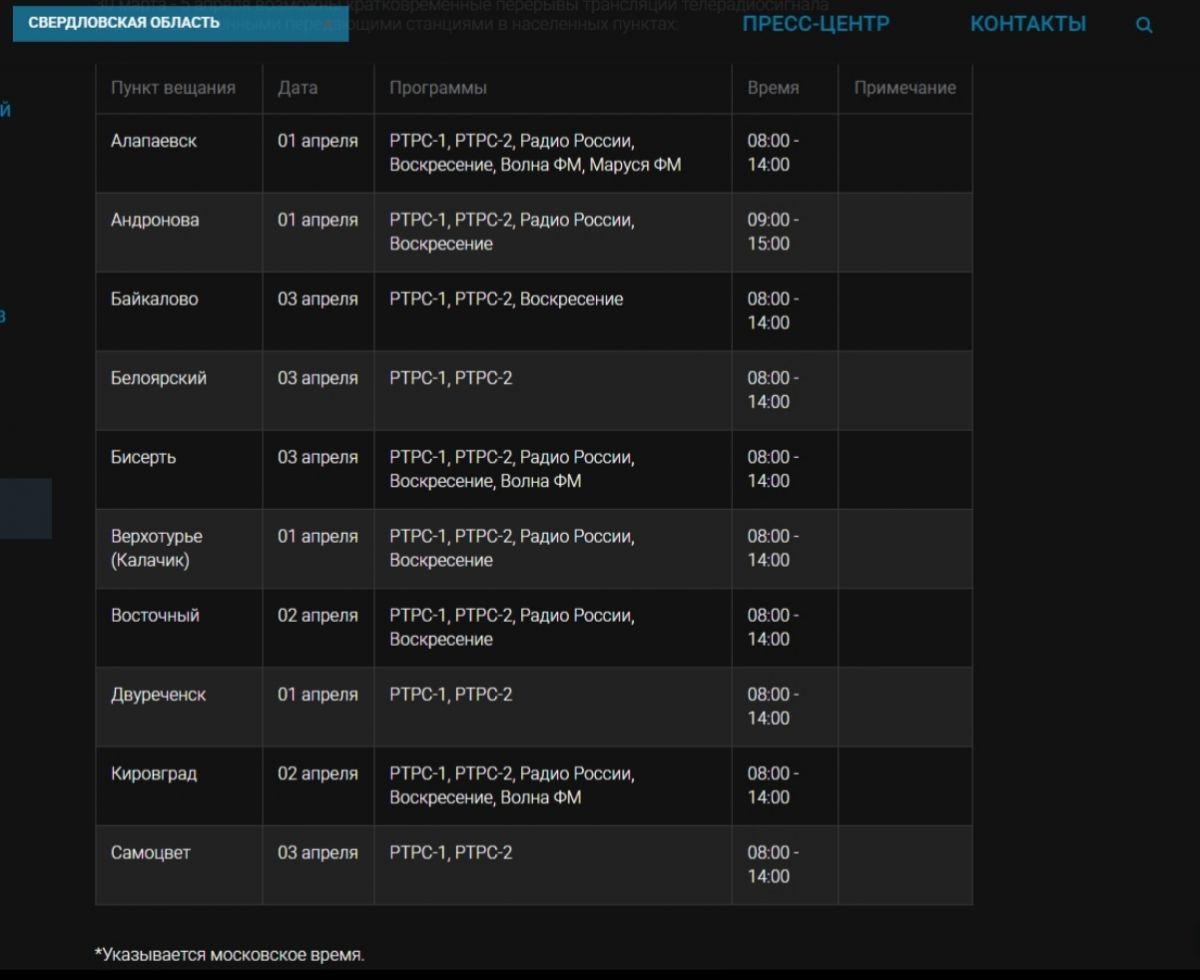Click the Восточный row name
The width and height of the screenshot is (1200, 980).
155,615
